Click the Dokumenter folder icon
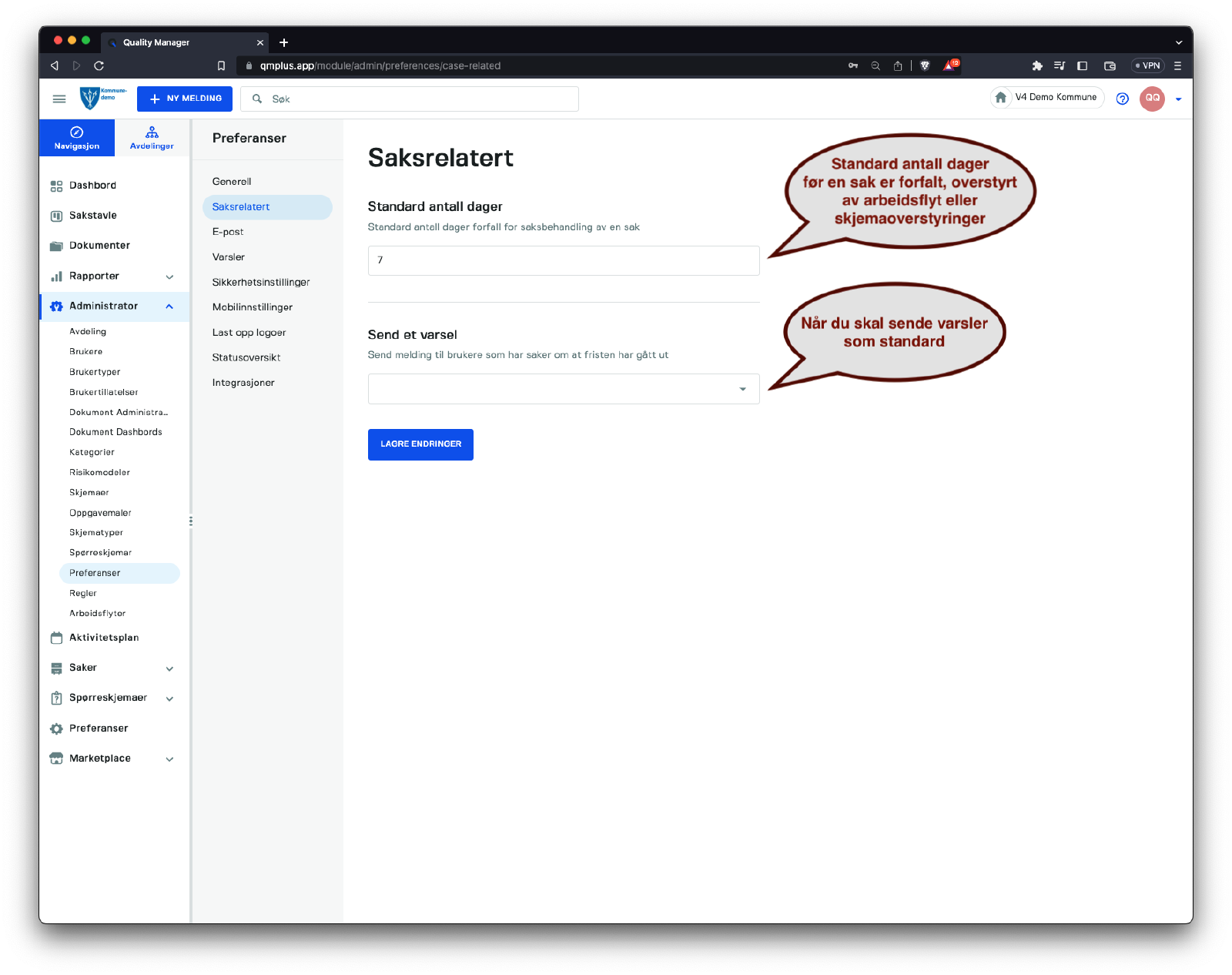This screenshot has width=1232, height=975. coord(56,246)
